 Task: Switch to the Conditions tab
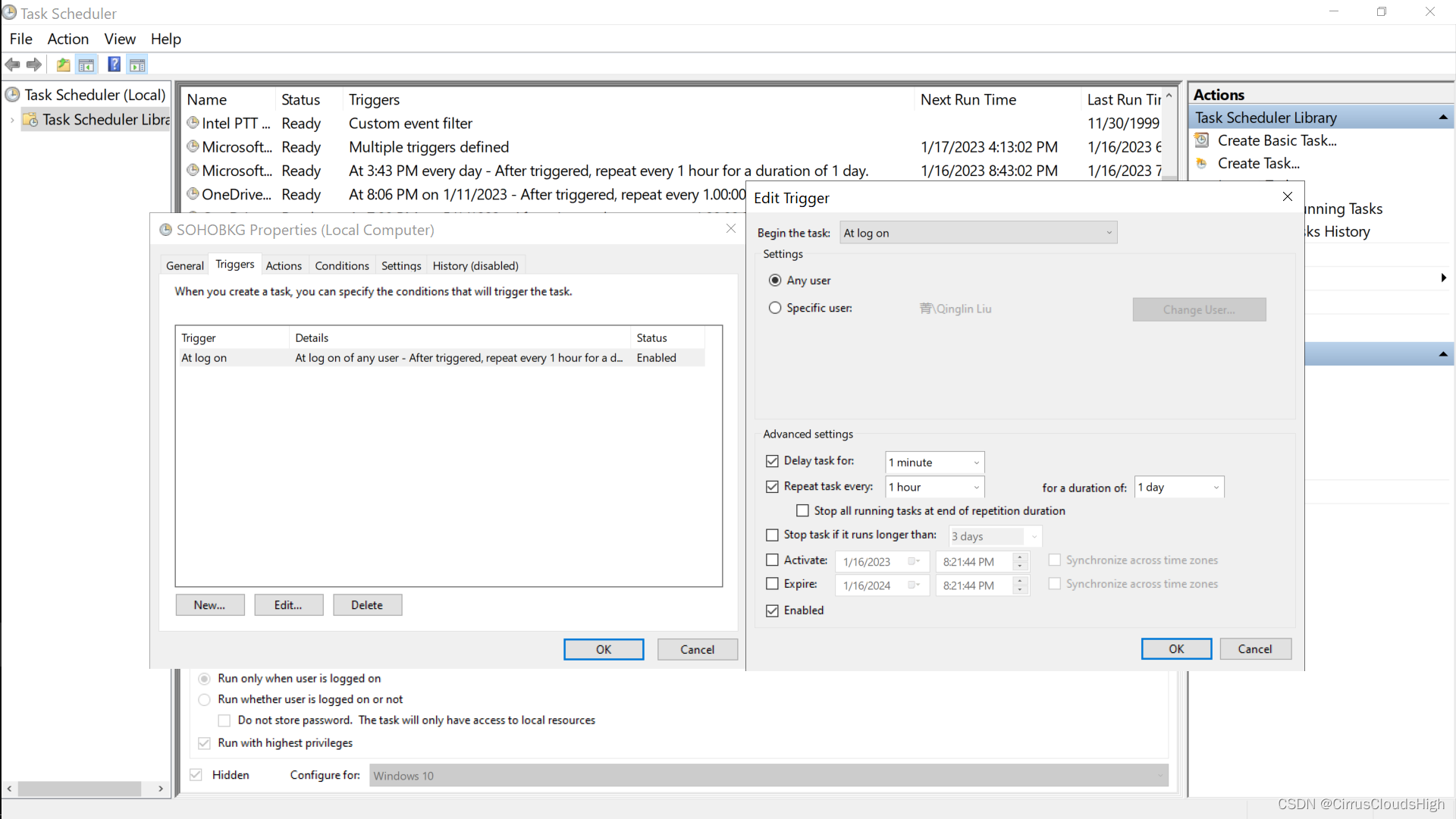(x=342, y=265)
